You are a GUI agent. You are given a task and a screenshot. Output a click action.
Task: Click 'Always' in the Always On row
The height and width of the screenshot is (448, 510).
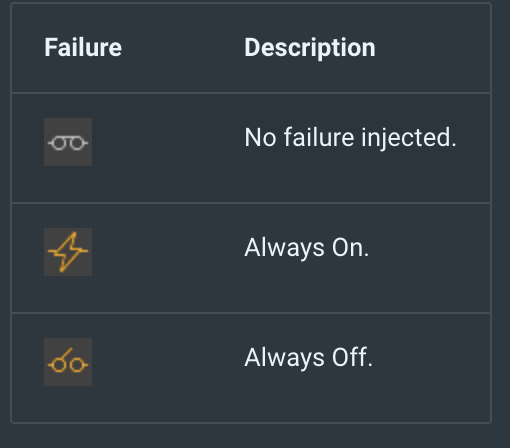pos(284,248)
